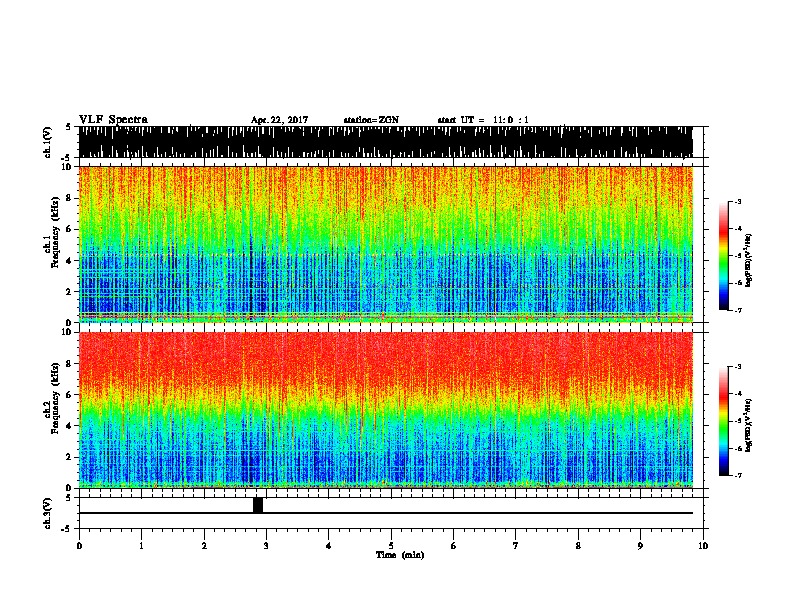
Task: Click the ch.1 spectrogram colorbar
Action: point(724,256)
